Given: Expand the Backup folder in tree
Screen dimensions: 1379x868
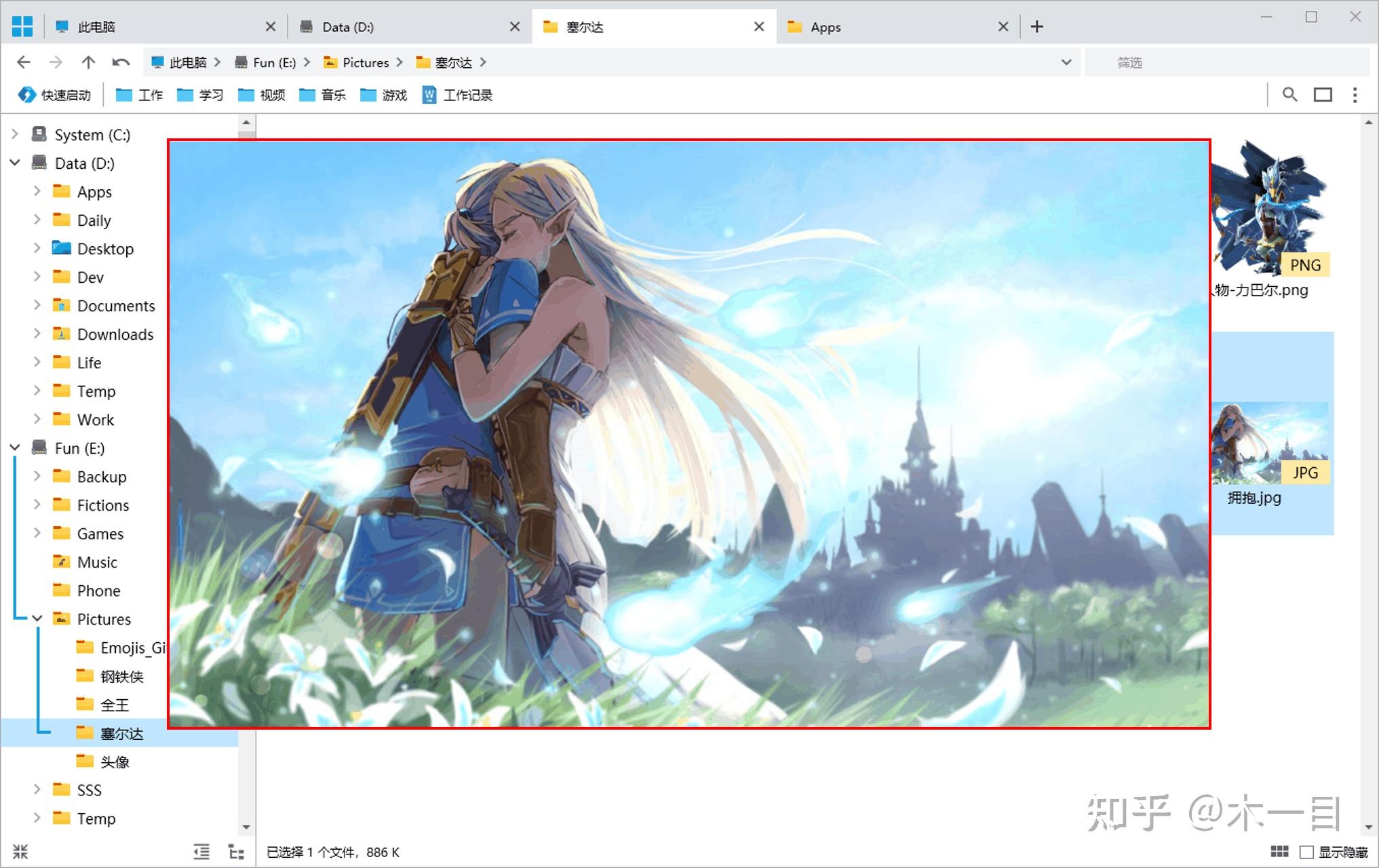Looking at the screenshot, I should coord(37,476).
